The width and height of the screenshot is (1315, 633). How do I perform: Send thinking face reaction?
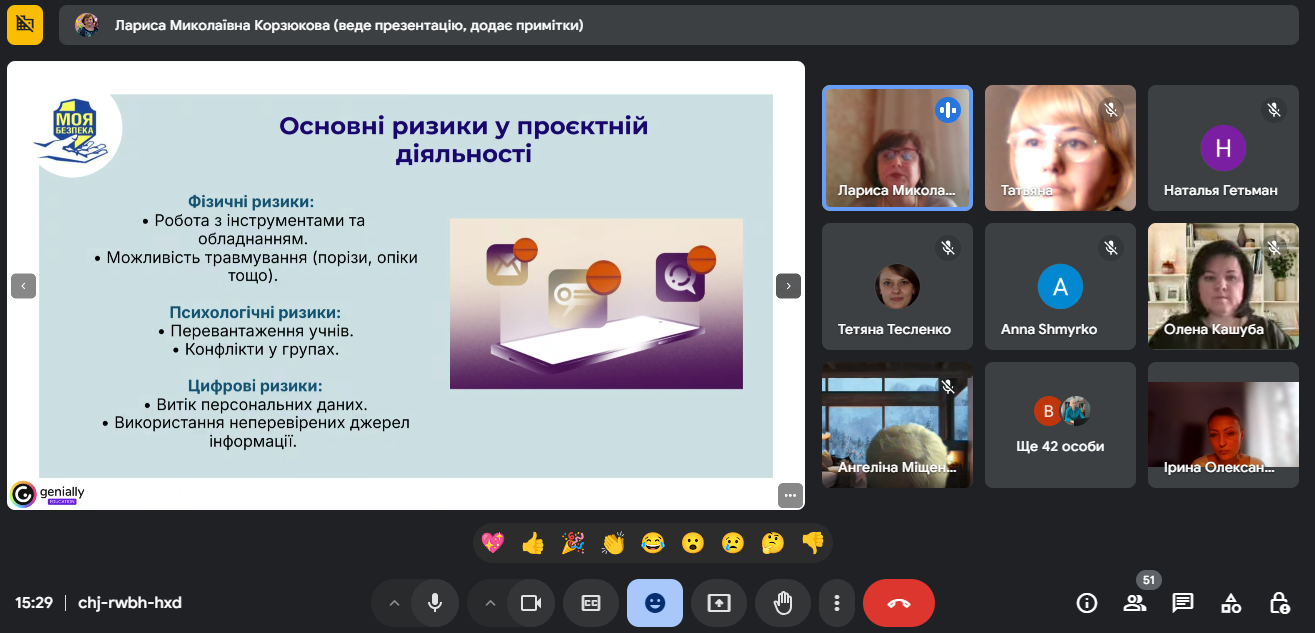click(773, 543)
